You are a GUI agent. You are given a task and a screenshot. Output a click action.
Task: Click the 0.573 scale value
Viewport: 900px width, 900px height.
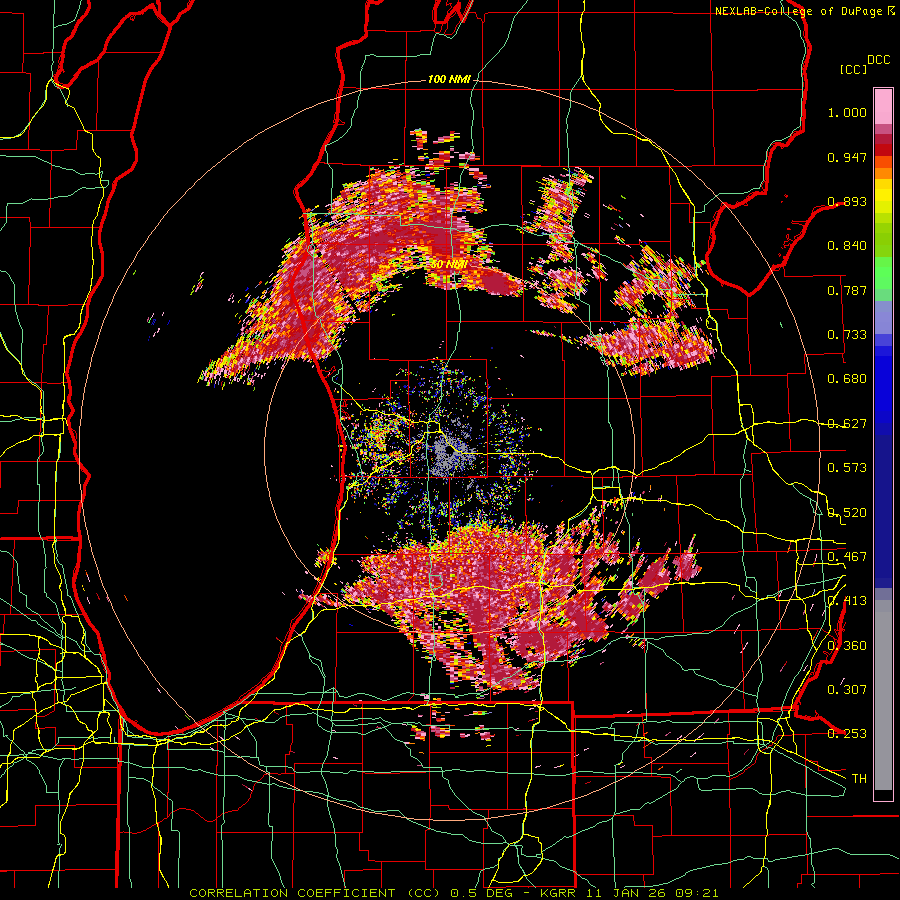[847, 468]
